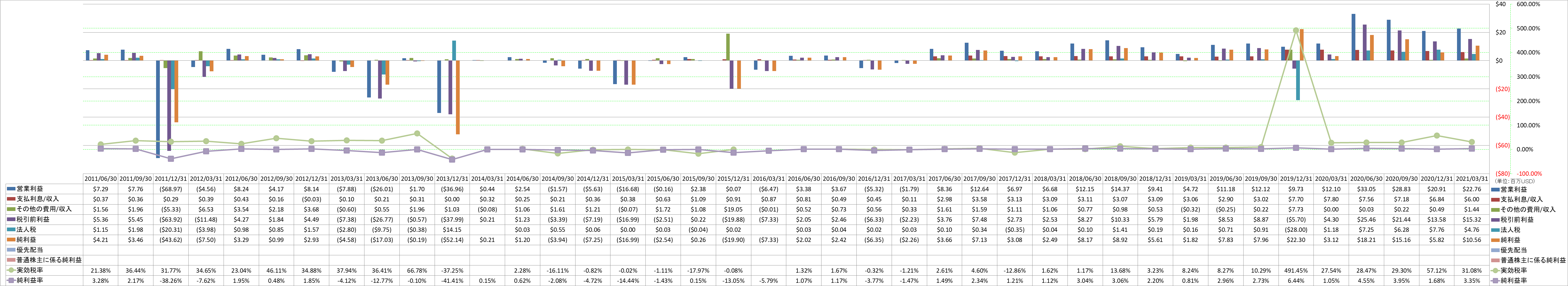Viewport: 1568px width, 286px height.
Task: Click the ($63.92) pre-tax income cell
Action: 171,220
